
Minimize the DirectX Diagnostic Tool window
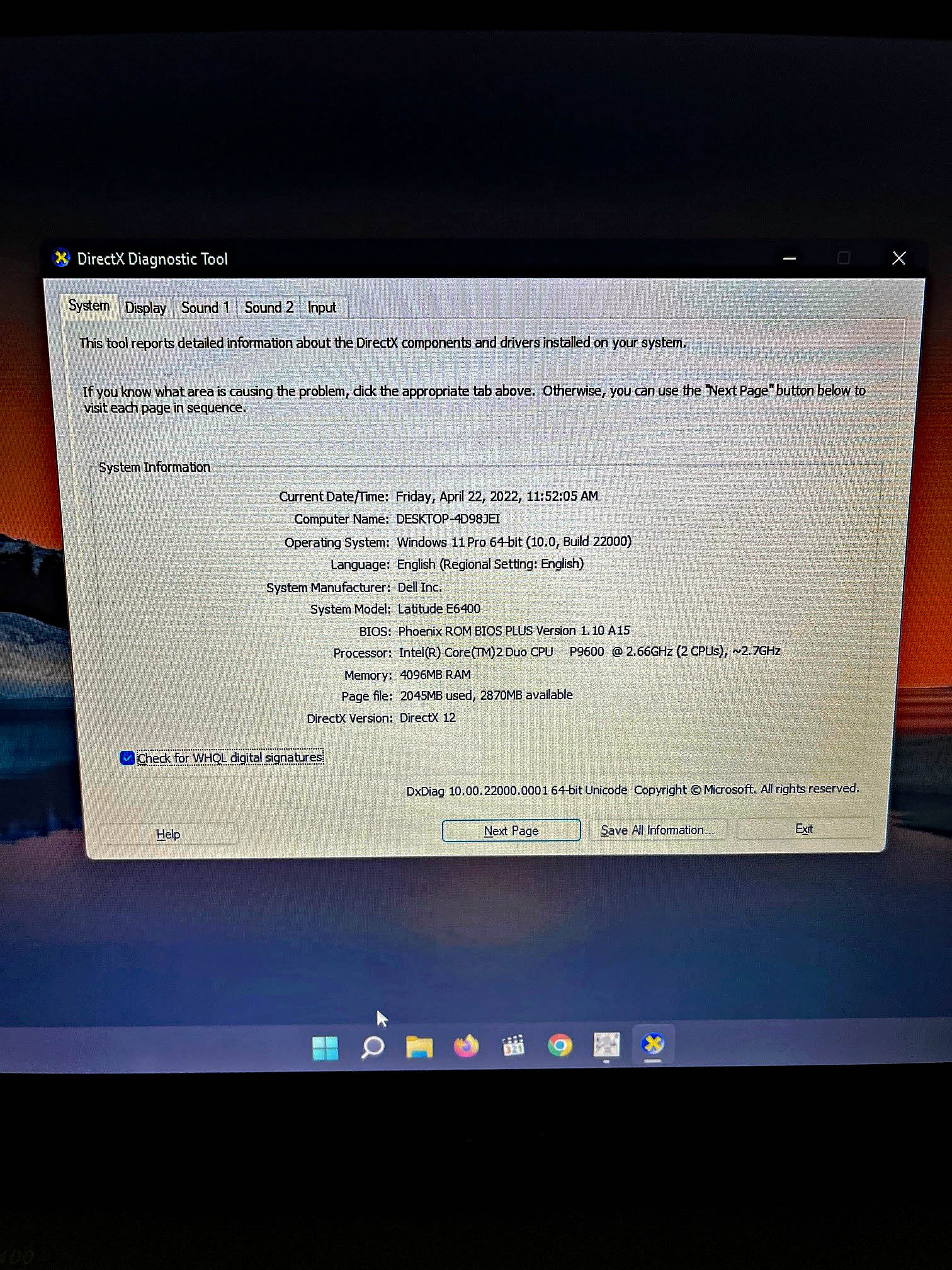790,258
